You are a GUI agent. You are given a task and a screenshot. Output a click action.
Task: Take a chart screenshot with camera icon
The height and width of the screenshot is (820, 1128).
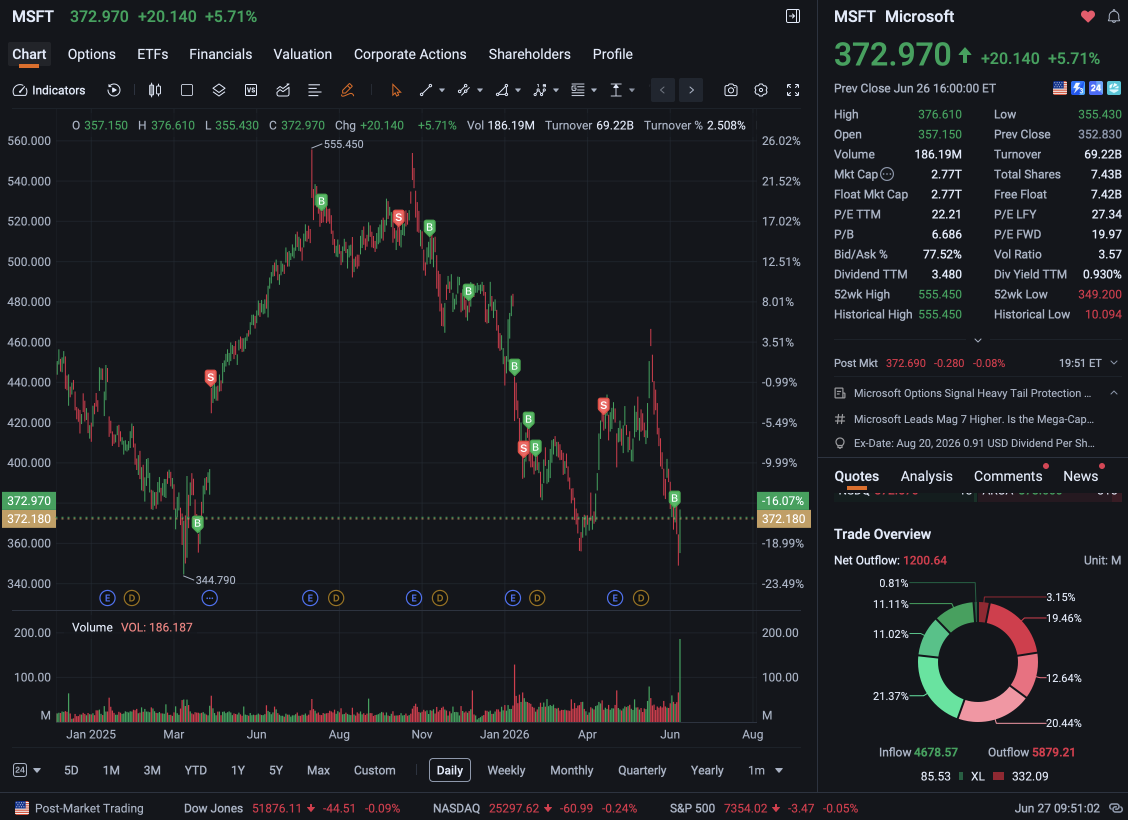(731, 90)
